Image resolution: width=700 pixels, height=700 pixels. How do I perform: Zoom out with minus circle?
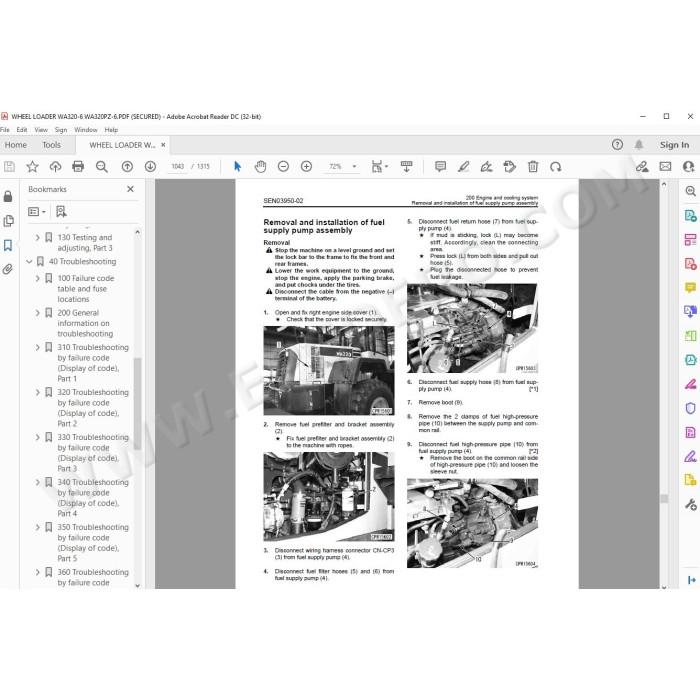(283, 167)
